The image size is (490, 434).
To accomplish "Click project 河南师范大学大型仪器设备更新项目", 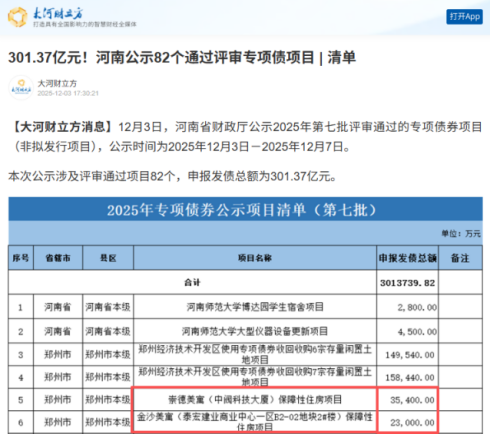I will click(255, 331).
